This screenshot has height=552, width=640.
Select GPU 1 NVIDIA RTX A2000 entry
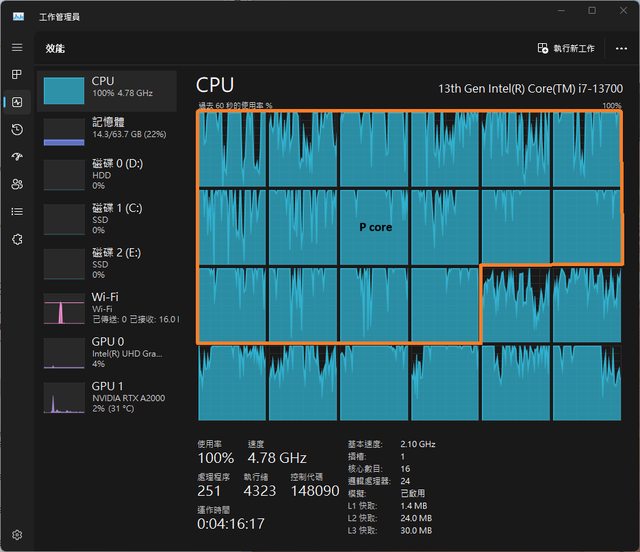[107, 397]
